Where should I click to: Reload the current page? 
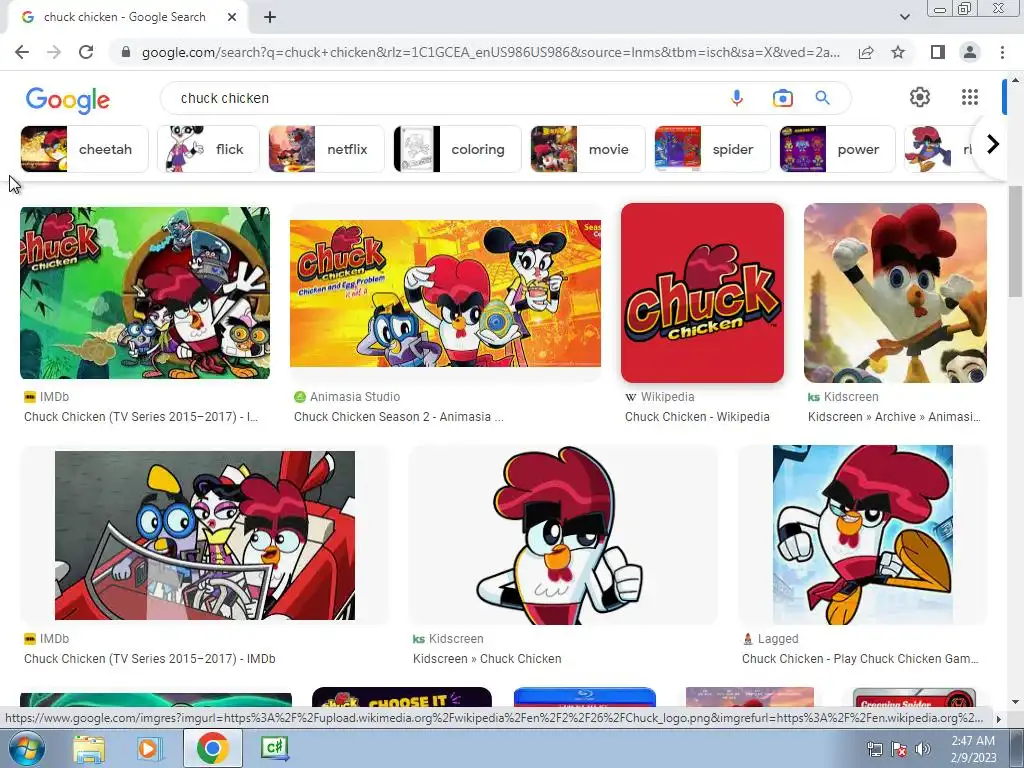[x=86, y=52]
